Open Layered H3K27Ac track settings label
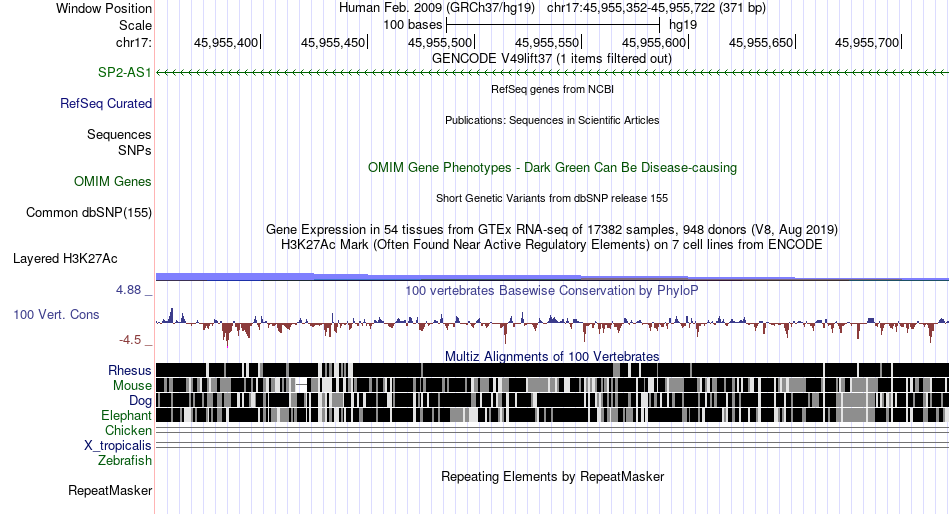Image resolution: width=950 pixels, height=514 pixels. (x=65, y=259)
